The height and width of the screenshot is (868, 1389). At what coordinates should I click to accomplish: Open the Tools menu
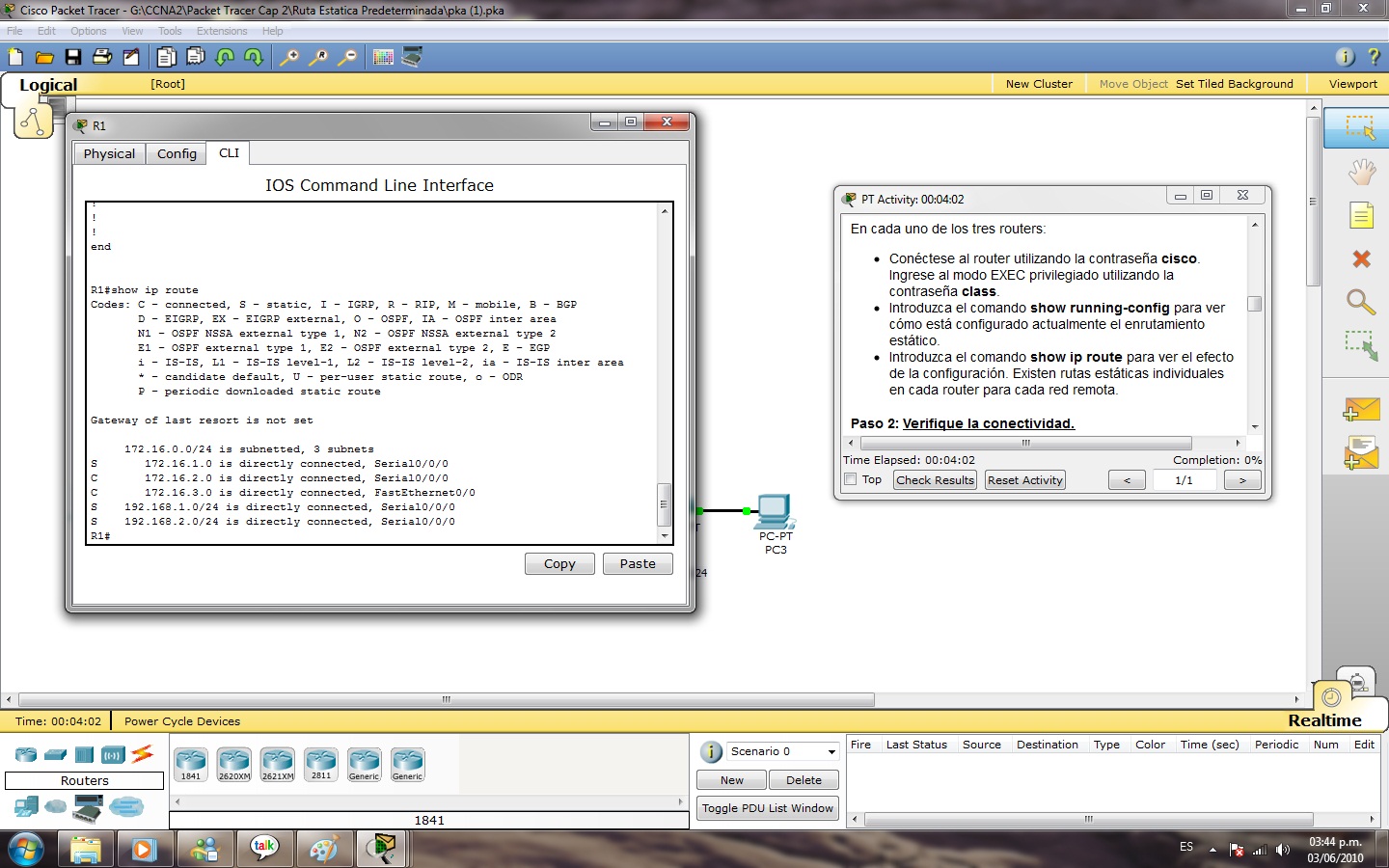(170, 31)
